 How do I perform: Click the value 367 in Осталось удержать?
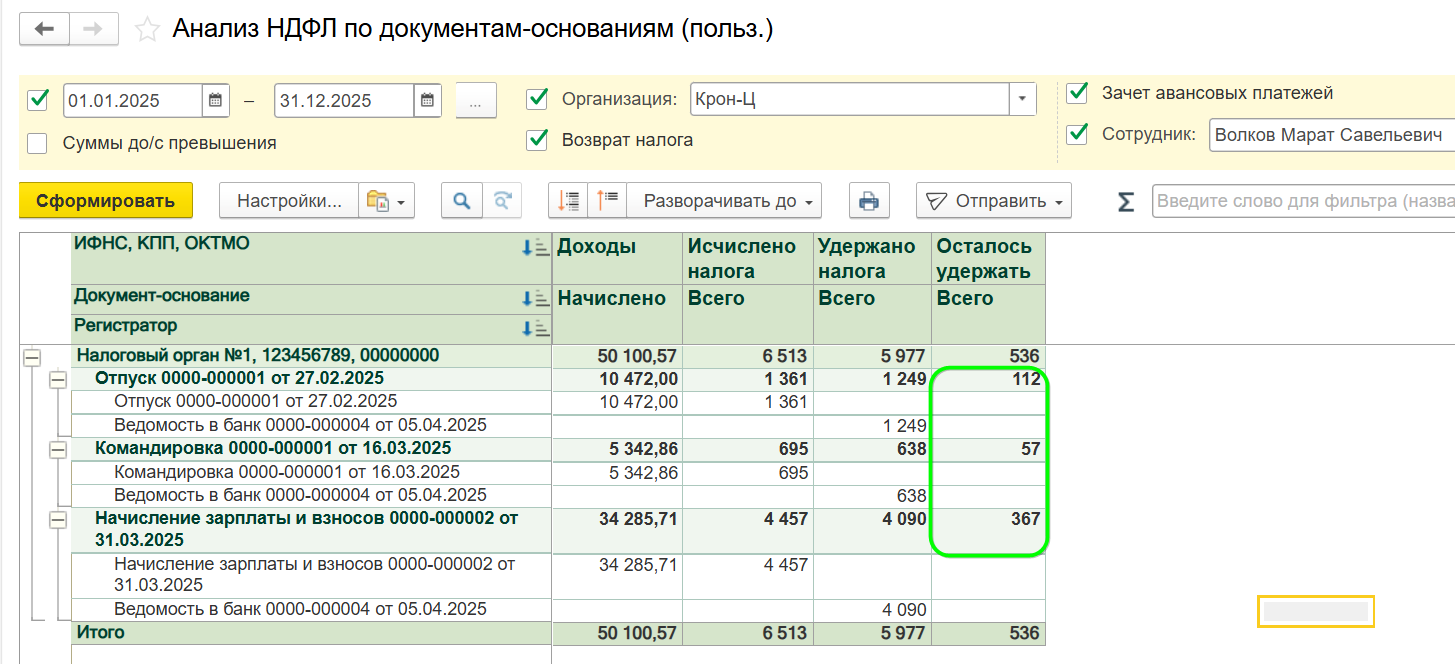tap(1025, 519)
